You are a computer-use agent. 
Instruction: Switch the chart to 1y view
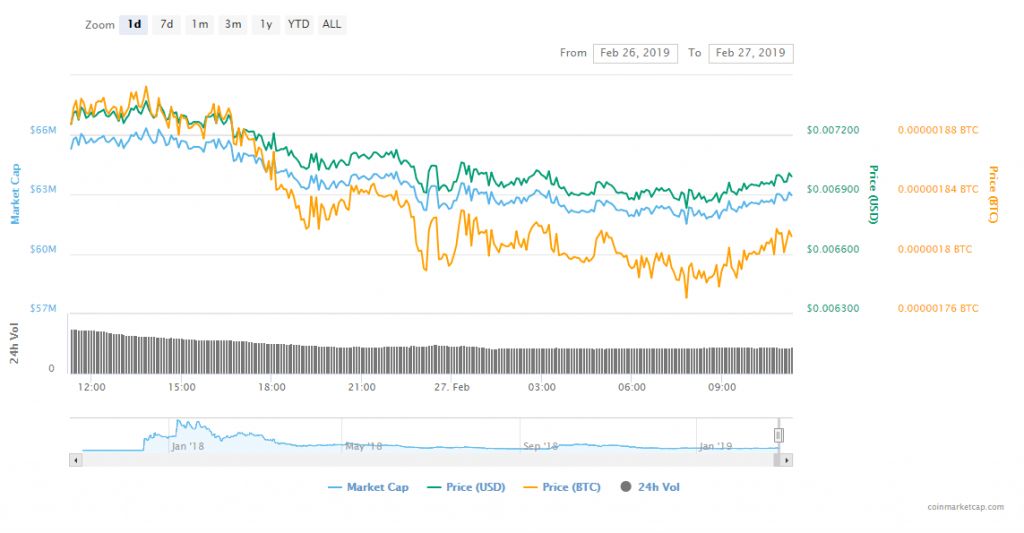tap(266, 25)
